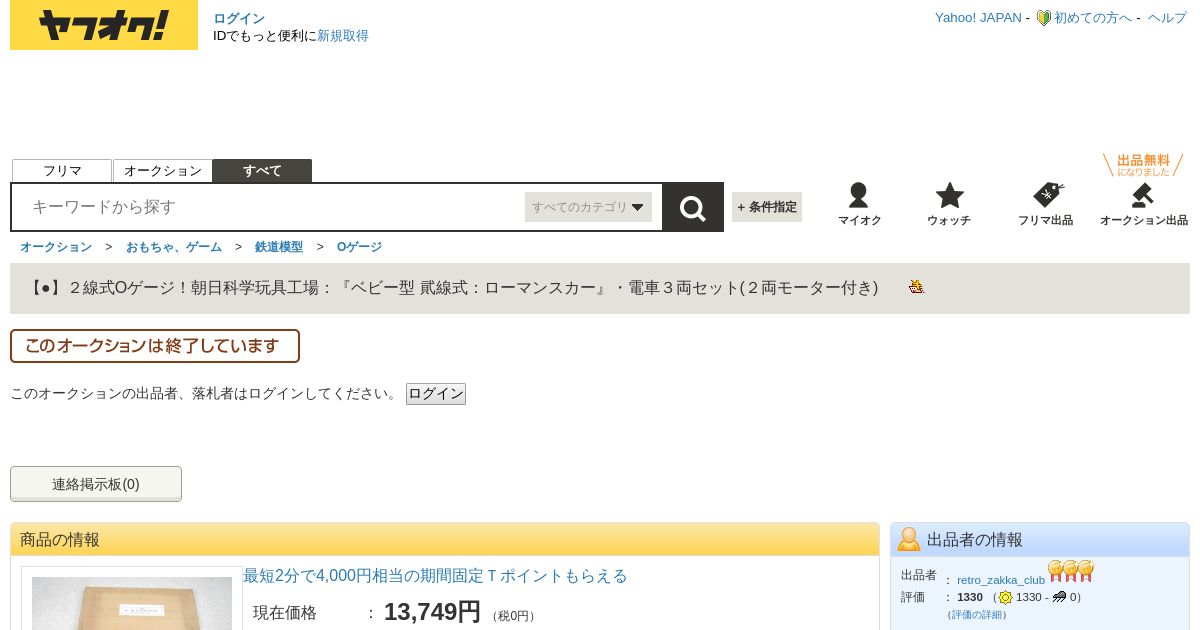Click the seller medal rating icons

[x=1071, y=571]
